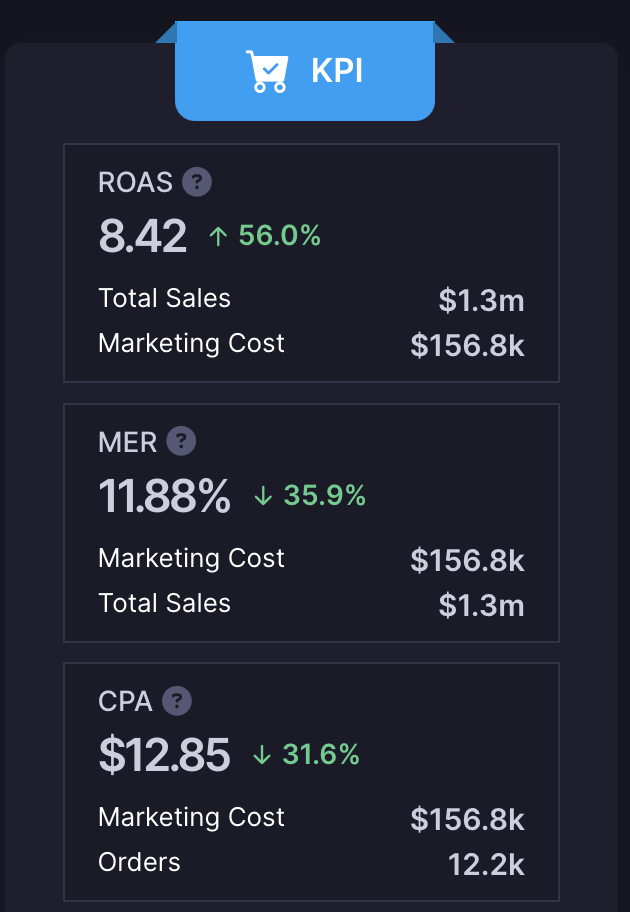This screenshot has width=630, height=912.
Task: Click the up arrow beside 56.0%
Action: click(218, 236)
